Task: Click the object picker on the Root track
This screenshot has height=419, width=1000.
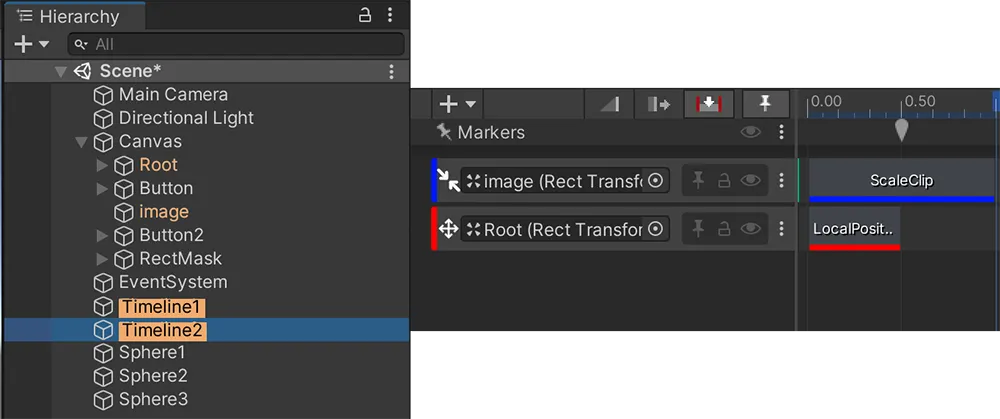Action: [656, 230]
